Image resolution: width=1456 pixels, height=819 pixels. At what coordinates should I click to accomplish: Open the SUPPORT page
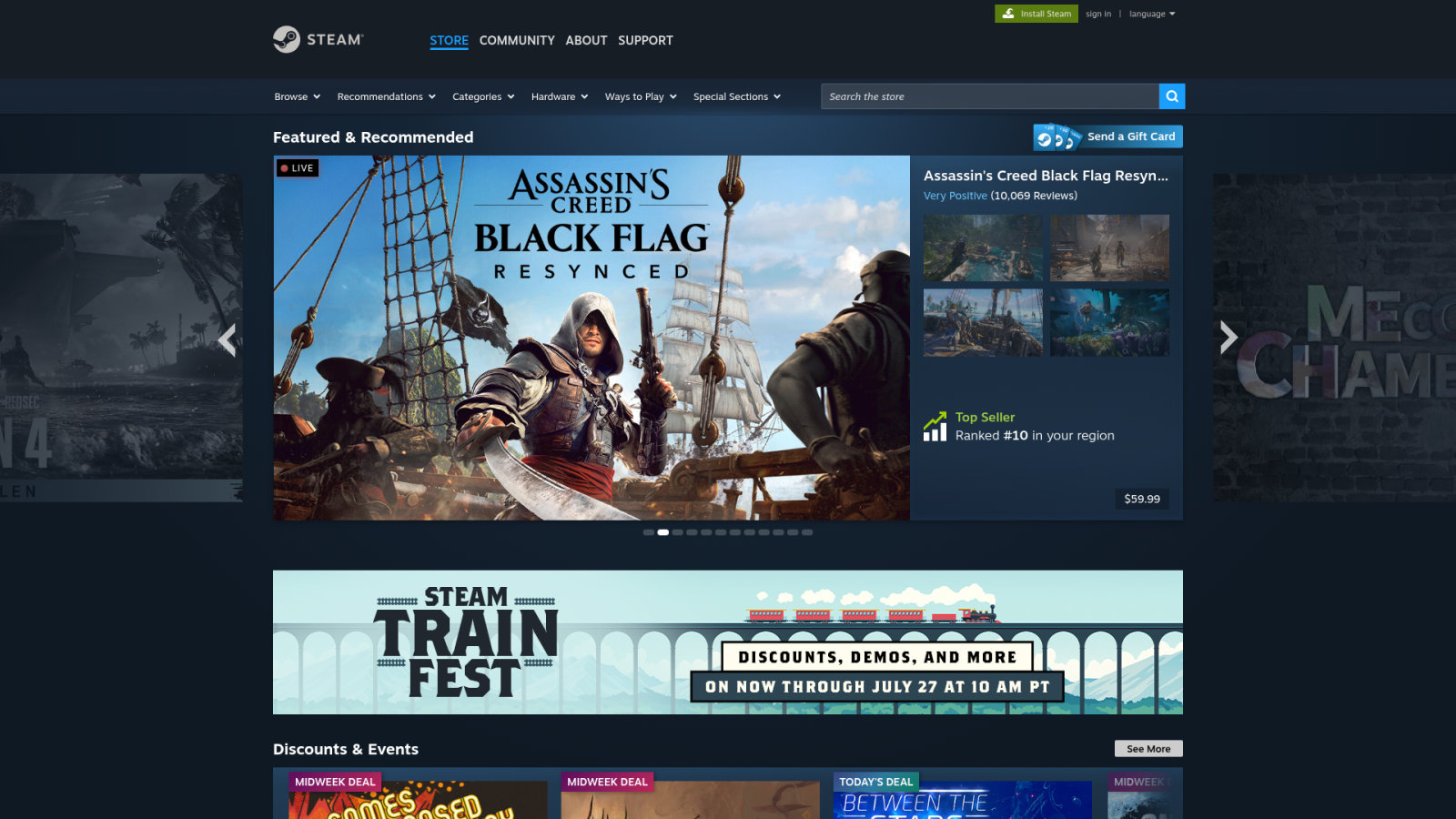[645, 40]
